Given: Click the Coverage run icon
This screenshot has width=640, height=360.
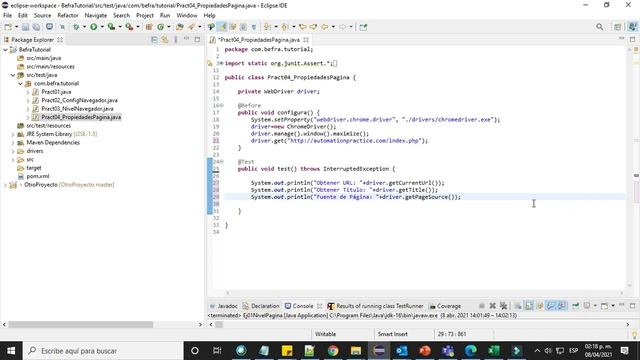Looking at the screenshot, I should (x=111, y=27).
